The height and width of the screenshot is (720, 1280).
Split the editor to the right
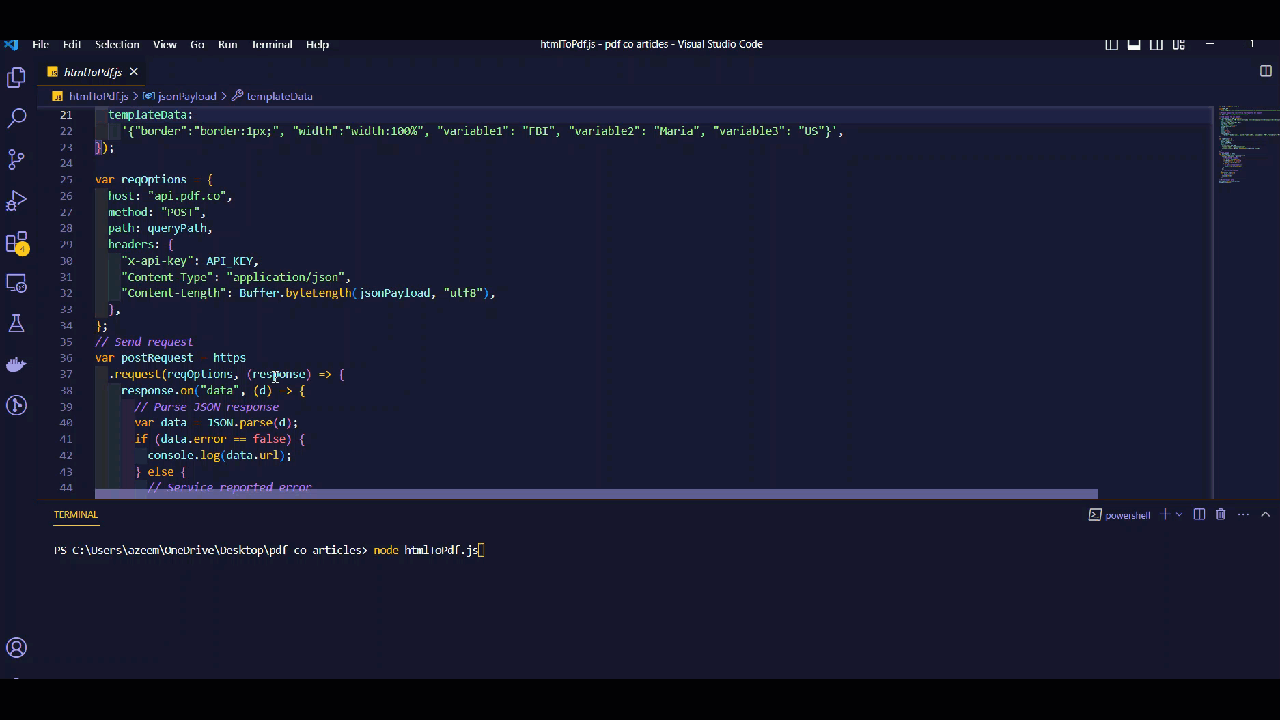coord(1265,72)
